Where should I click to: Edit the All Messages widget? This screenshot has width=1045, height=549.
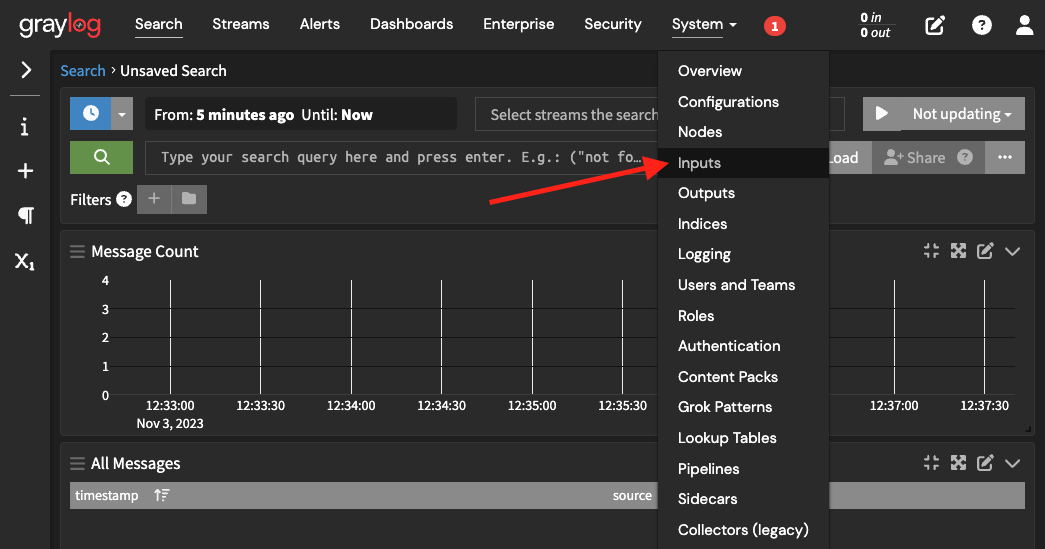click(x=985, y=463)
